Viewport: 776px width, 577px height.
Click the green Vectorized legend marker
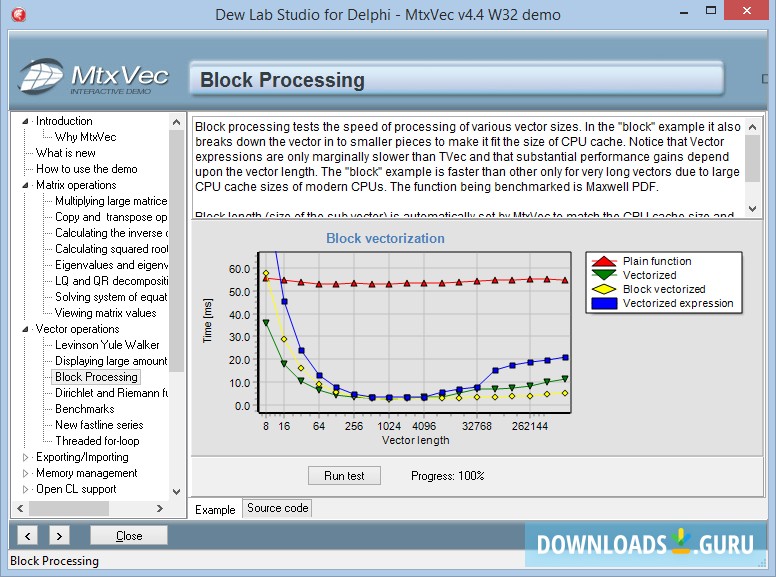coord(604,275)
